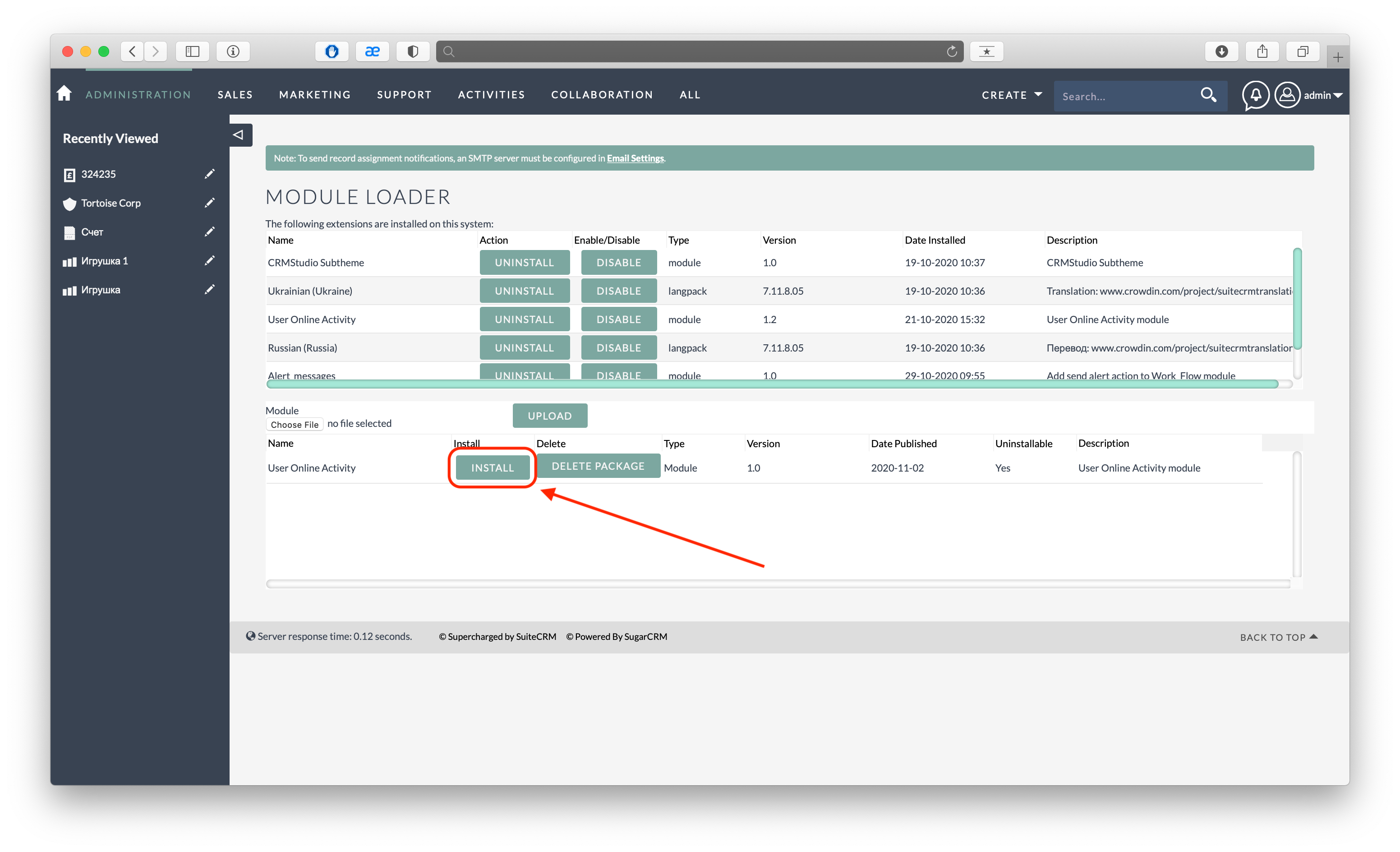Edit Счет via pencil icon
The height and width of the screenshot is (852, 1400).
coord(210,232)
